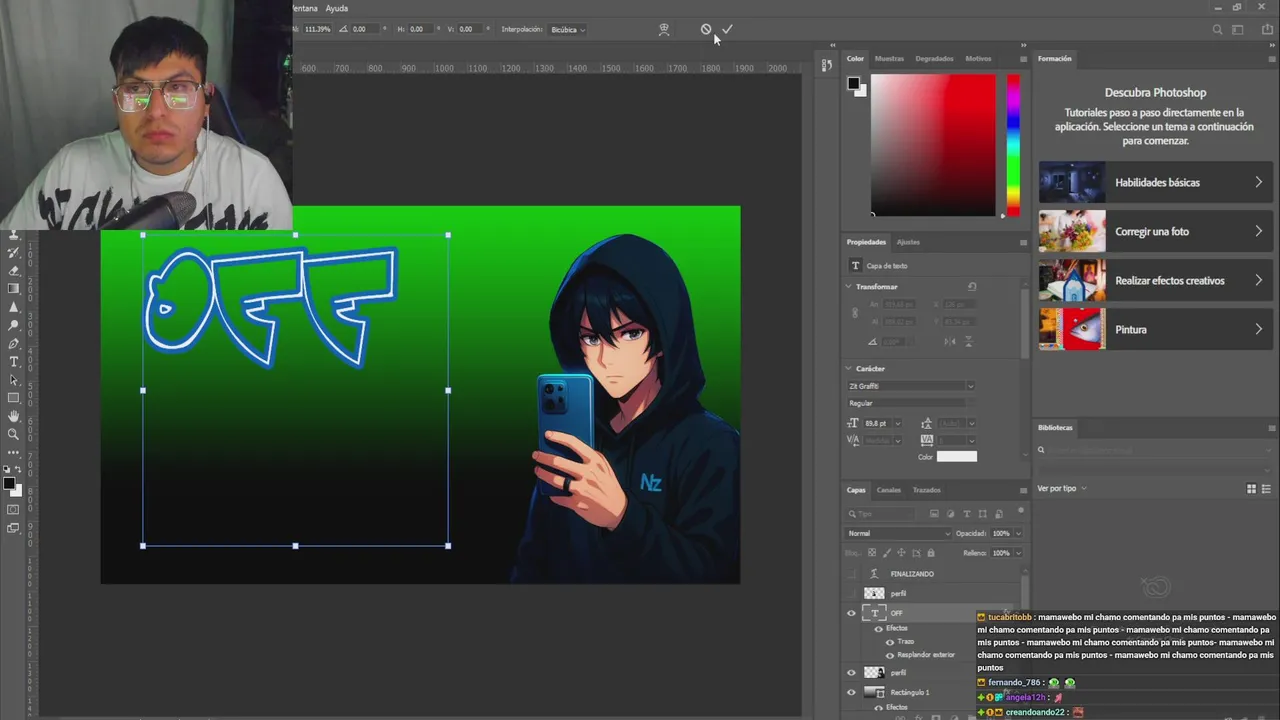Reset transform icon in Transformar section
The image size is (1280, 720).
coord(972,287)
